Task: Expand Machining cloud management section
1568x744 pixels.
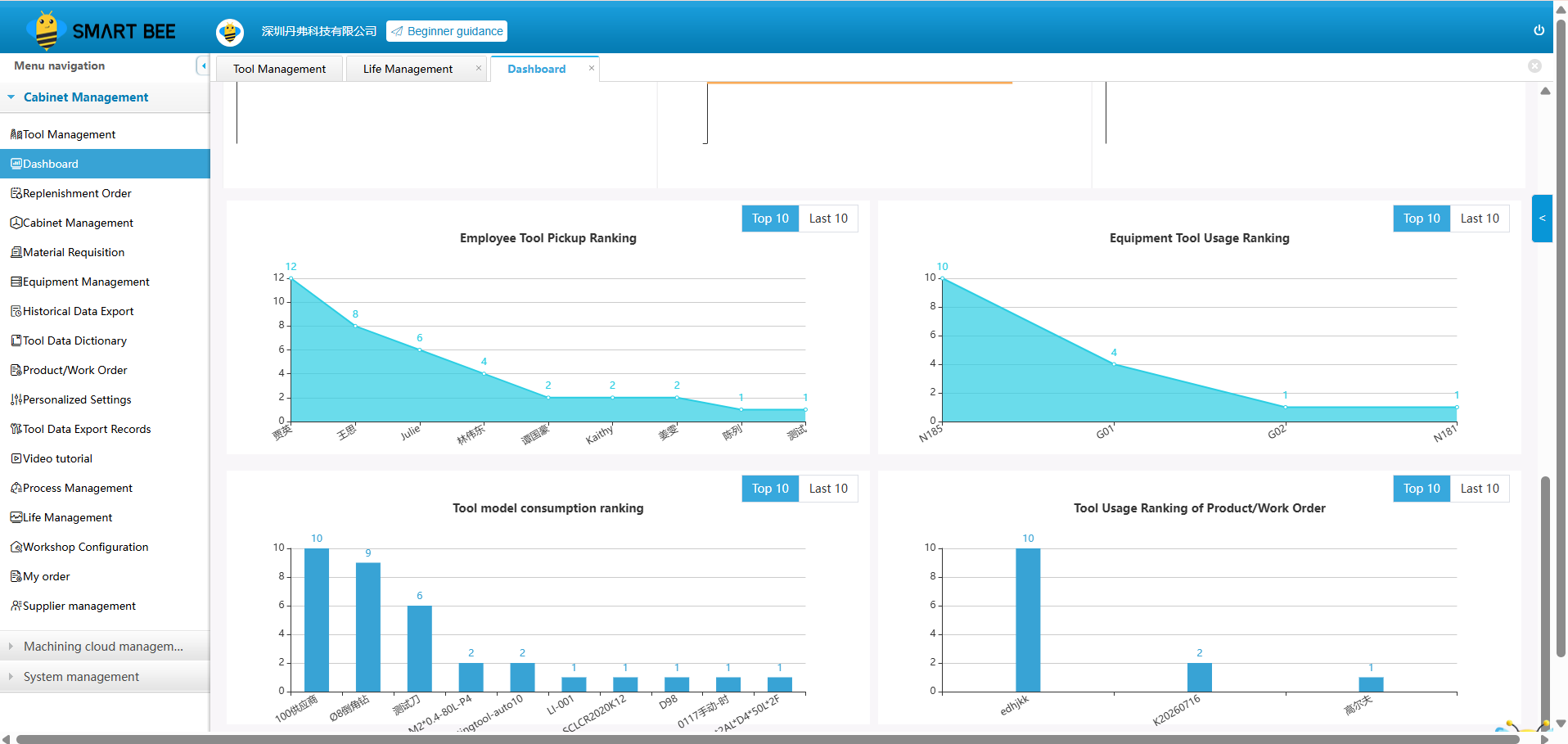Action: coord(105,647)
